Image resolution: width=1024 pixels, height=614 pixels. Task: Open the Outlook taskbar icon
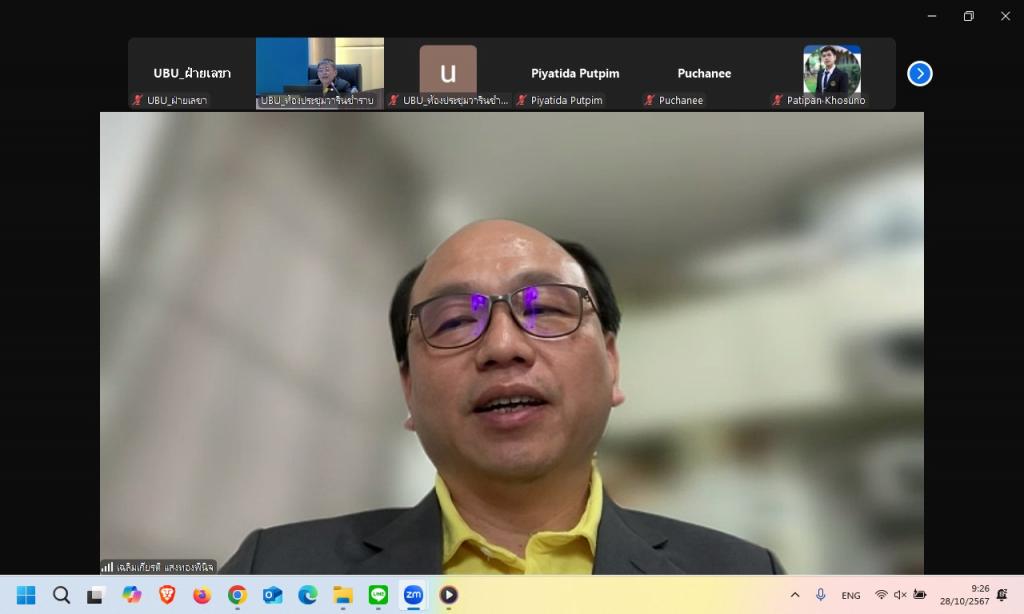(272, 595)
